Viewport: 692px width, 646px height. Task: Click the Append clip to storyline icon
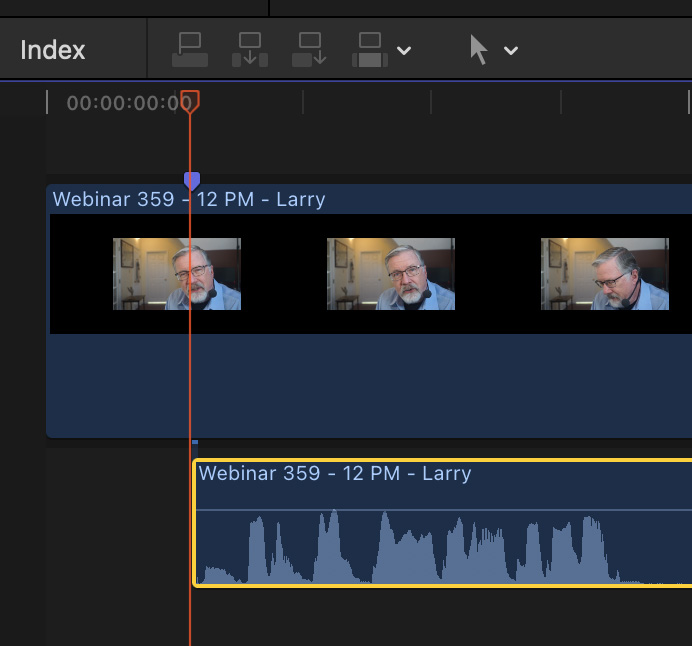point(310,49)
